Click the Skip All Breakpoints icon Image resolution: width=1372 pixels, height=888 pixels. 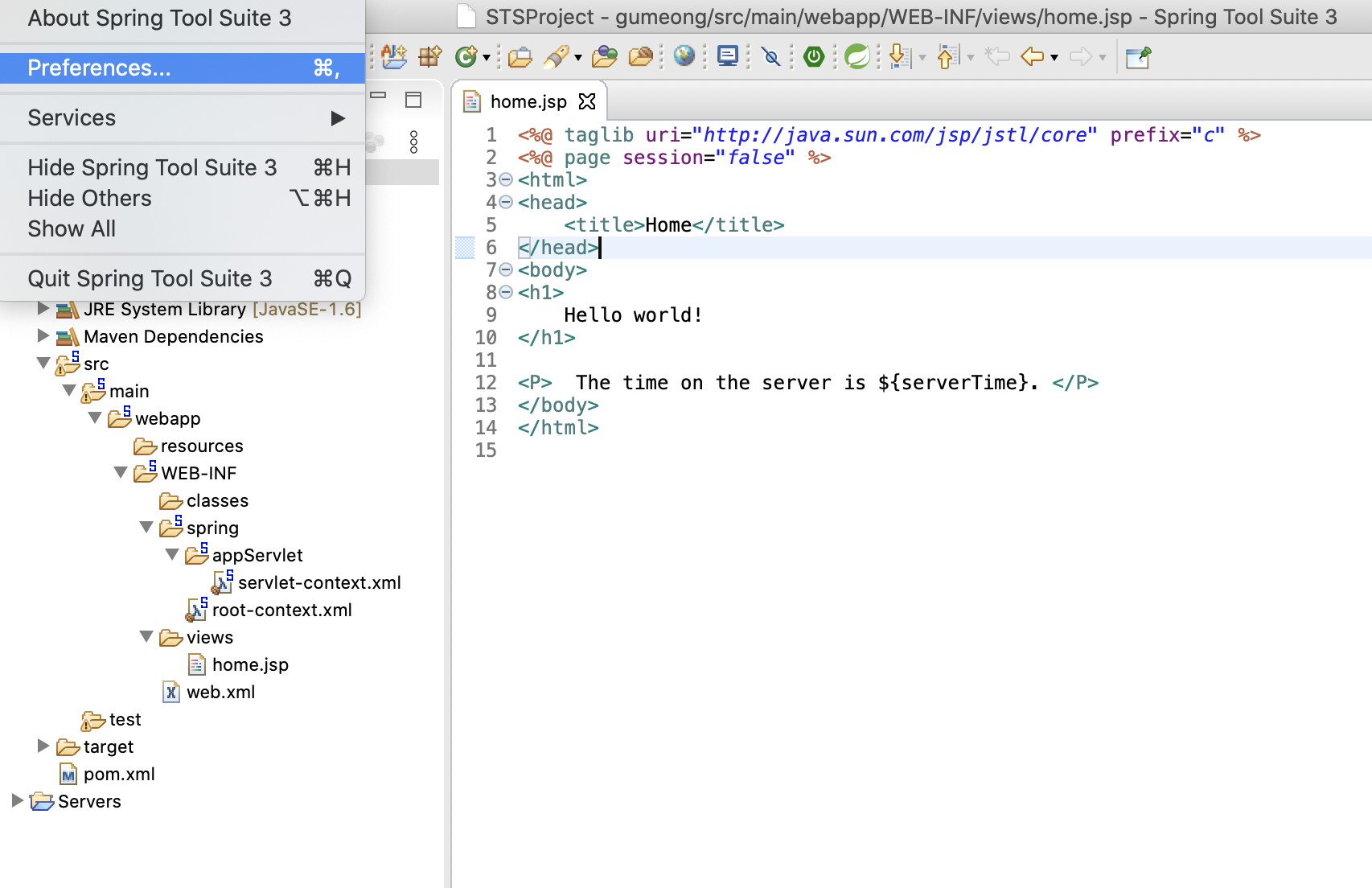click(x=771, y=56)
